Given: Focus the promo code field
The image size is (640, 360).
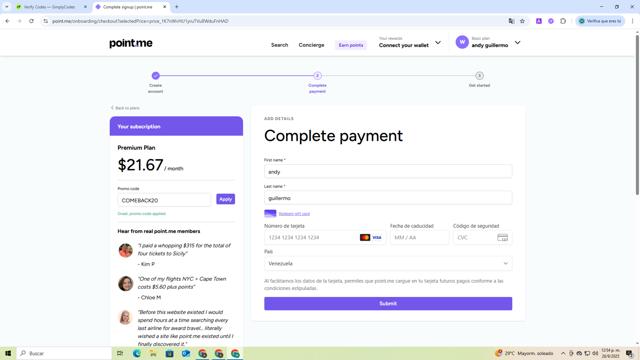Looking at the screenshot, I should point(164,200).
